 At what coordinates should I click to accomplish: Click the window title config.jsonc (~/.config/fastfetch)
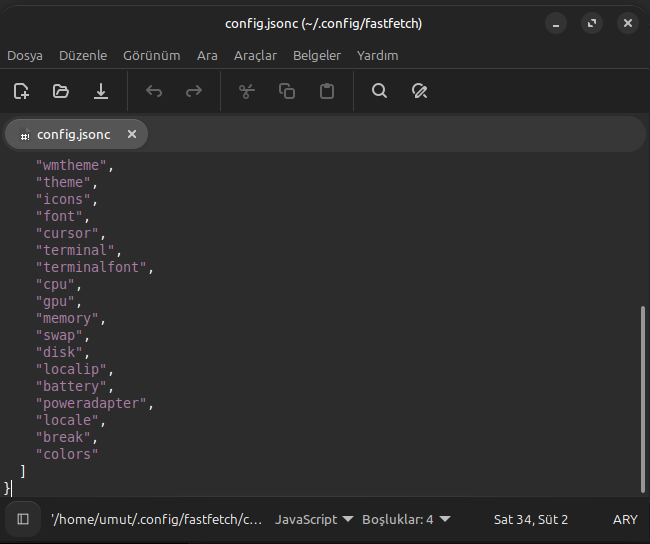[323, 24]
